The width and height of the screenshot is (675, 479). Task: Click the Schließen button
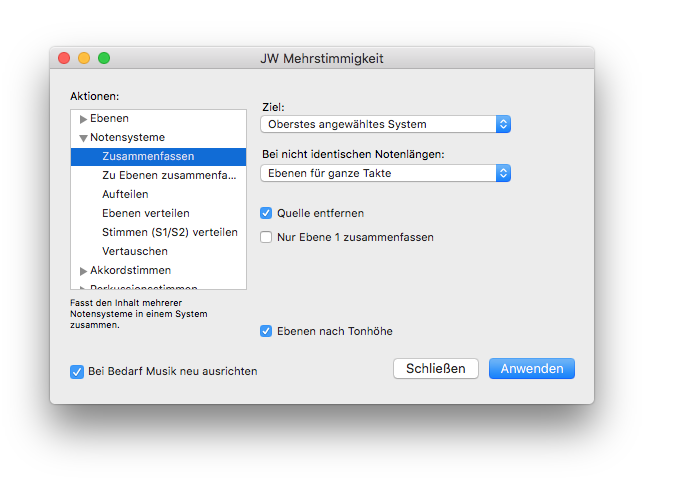click(436, 368)
